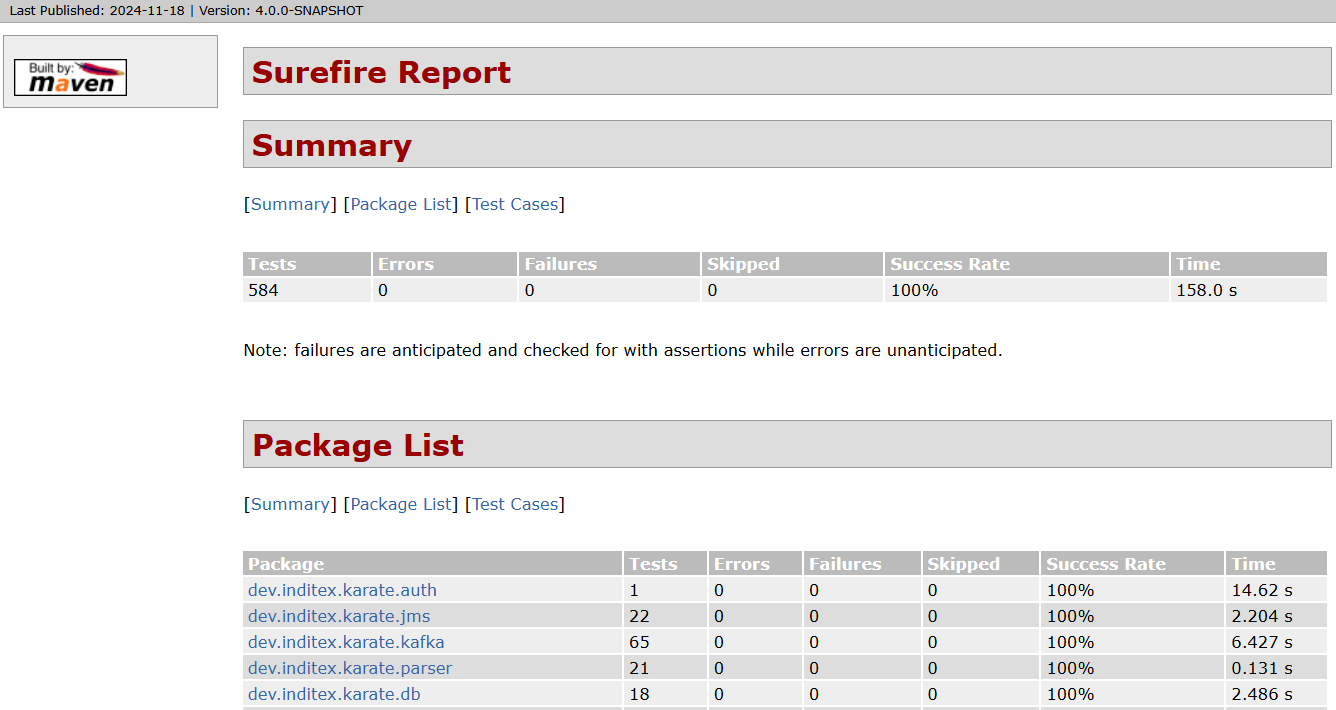The height and width of the screenshot is (710, 1336).
Task: Select parser tests count 21
Action: [639, 668]
